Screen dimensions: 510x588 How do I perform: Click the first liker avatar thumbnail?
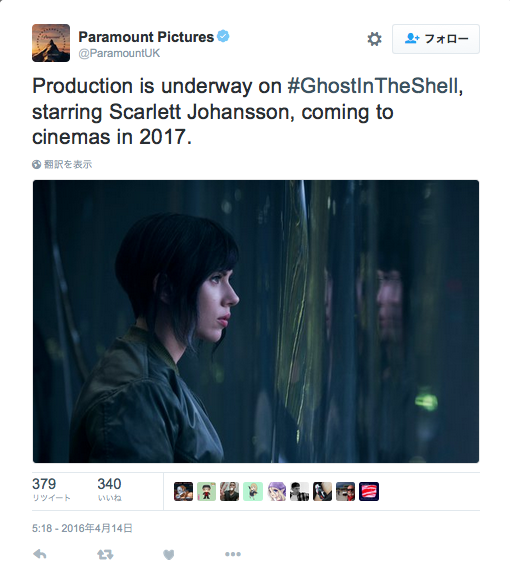coord(183,492)
